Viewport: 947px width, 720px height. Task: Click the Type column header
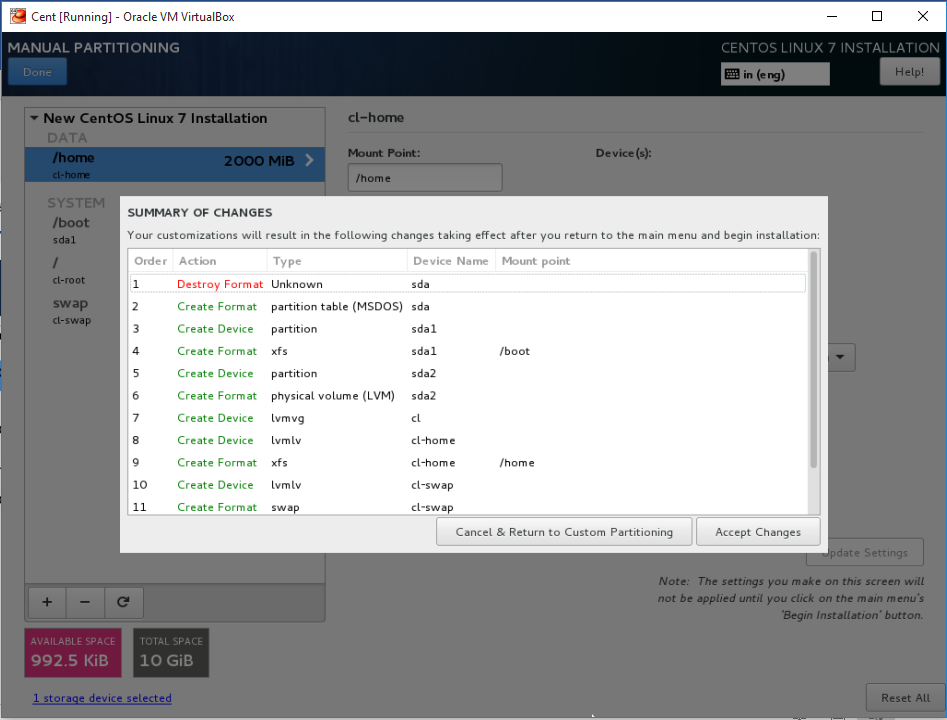tap(337, 261)
